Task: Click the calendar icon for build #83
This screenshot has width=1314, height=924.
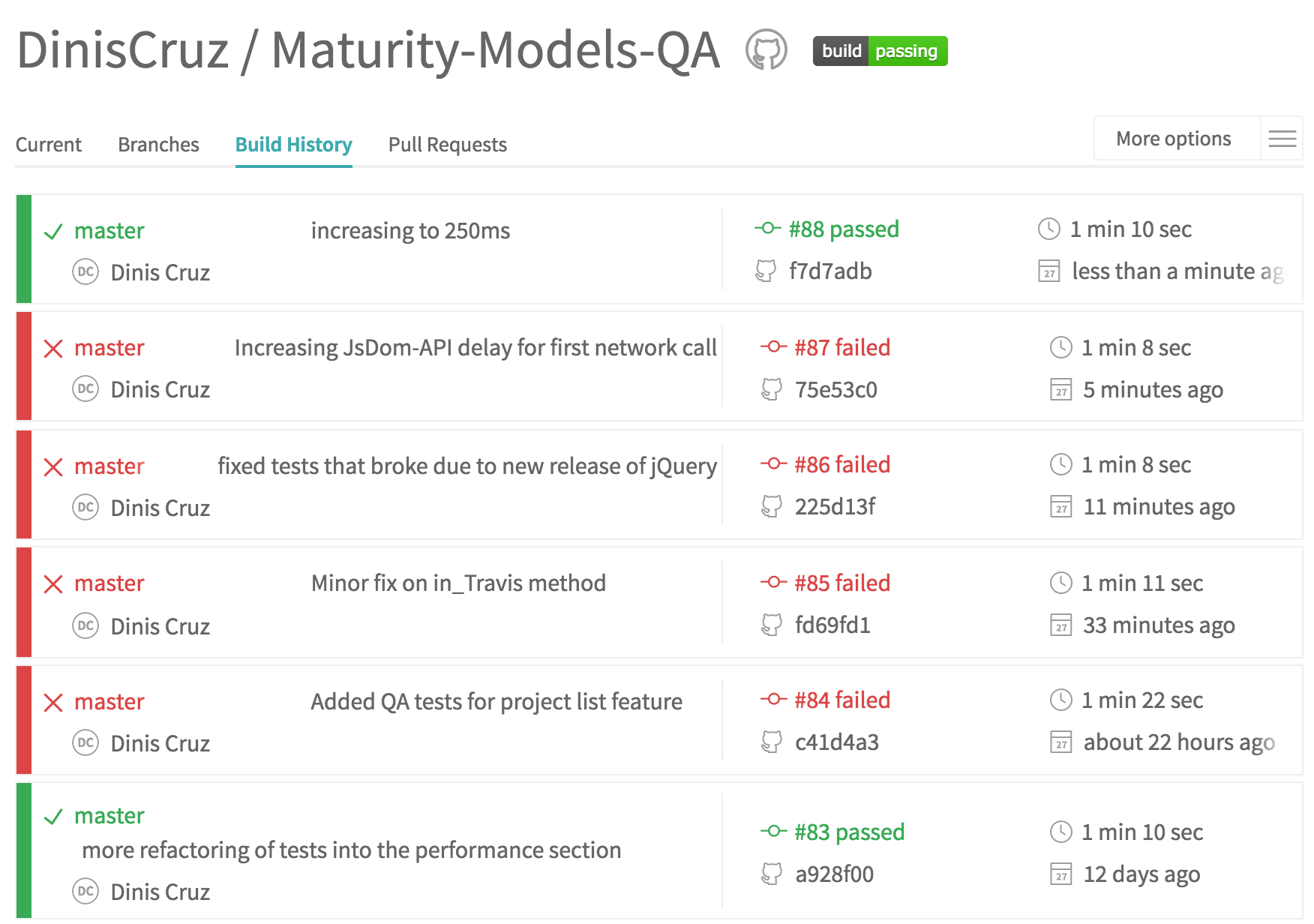Action: tap(1060, 874)
